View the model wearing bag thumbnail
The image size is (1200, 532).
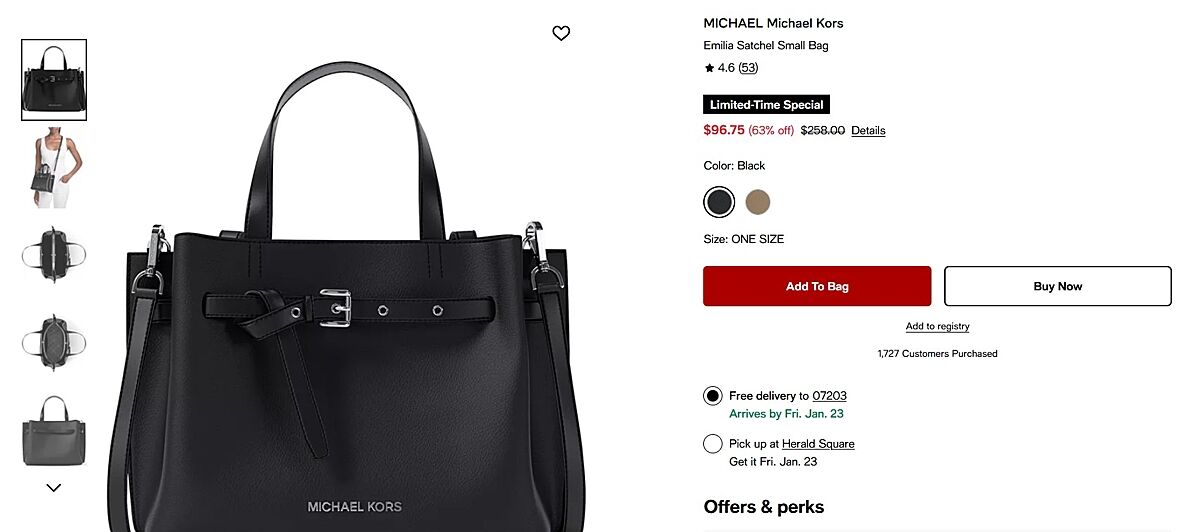click(x=54, y=167)
